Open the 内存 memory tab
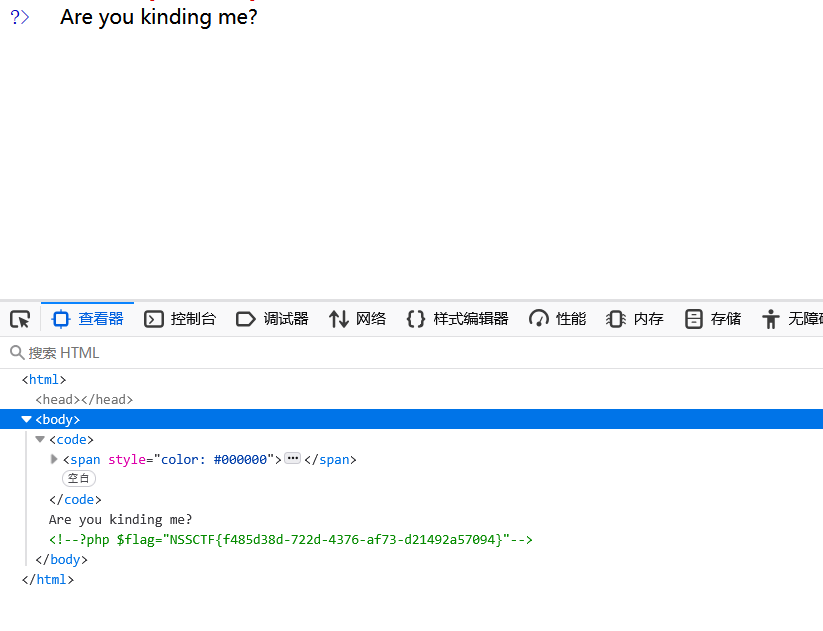Viewport: 823px width, 631px height. [x=635, y=319]
